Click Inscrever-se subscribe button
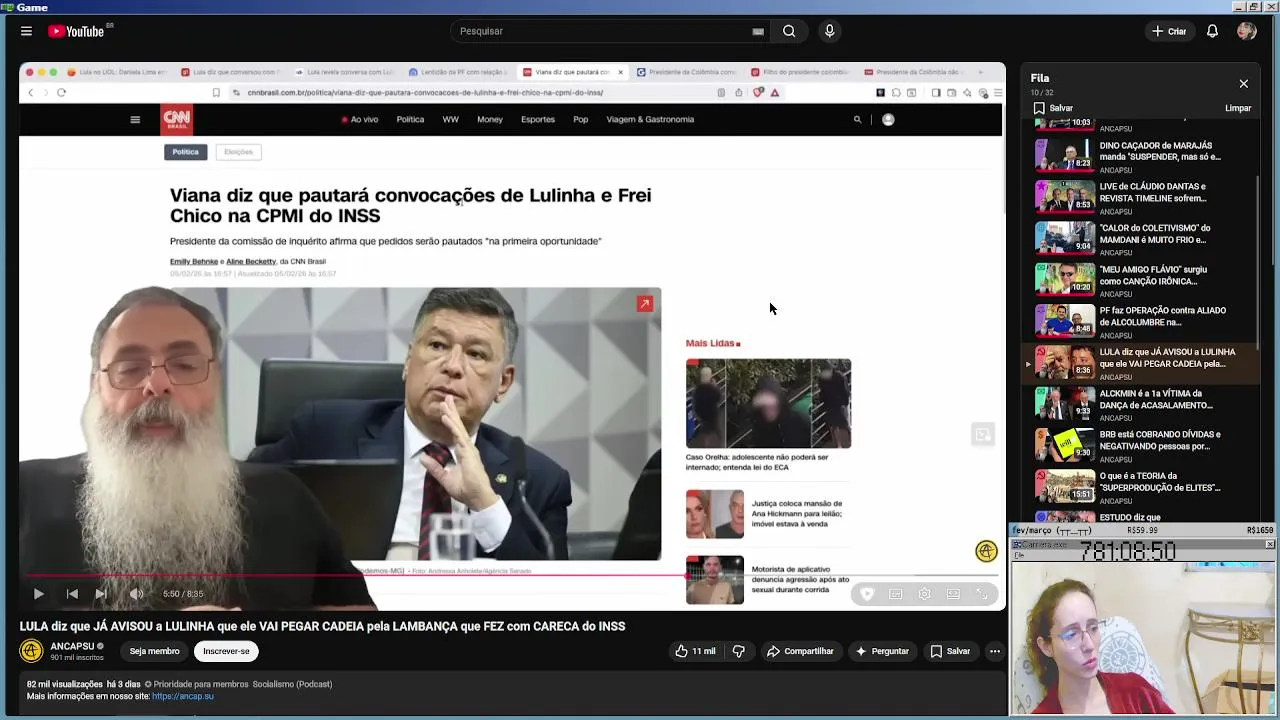 pos(226,651)
